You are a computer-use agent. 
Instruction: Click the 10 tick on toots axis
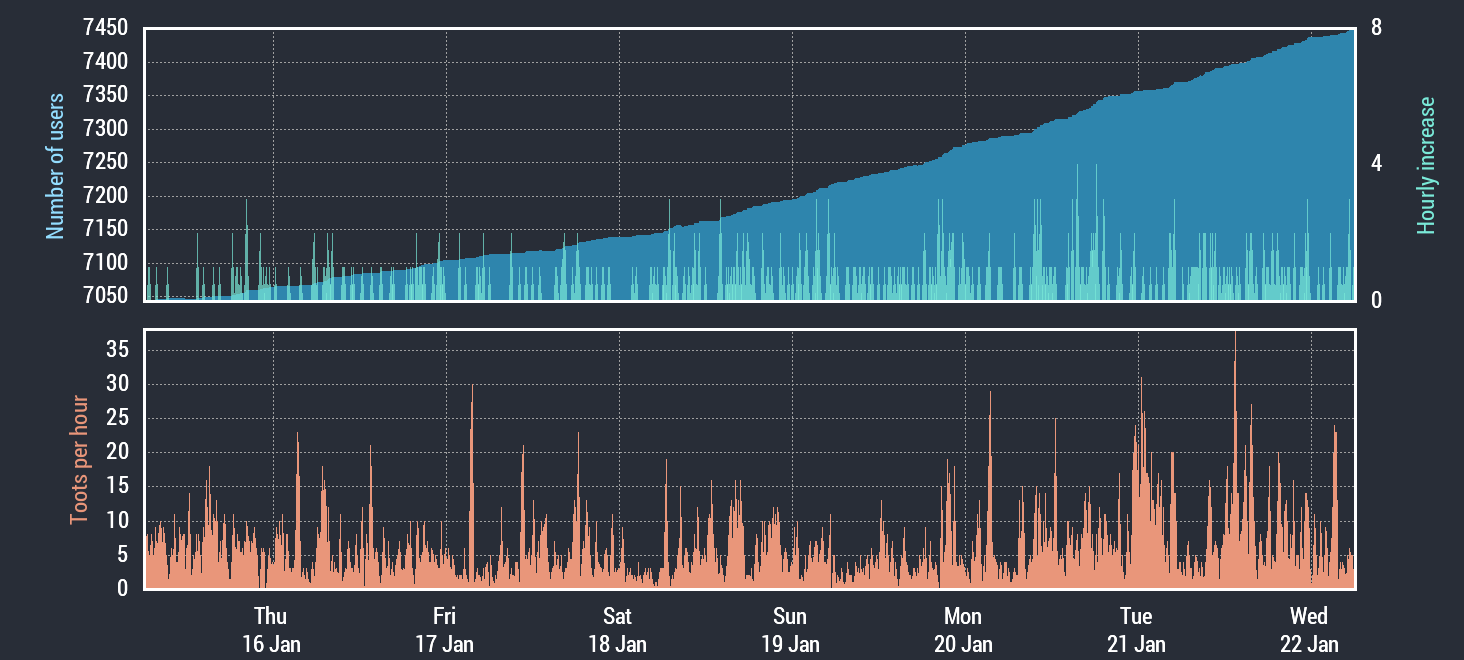pyautogui.click(x=118, y=521)
